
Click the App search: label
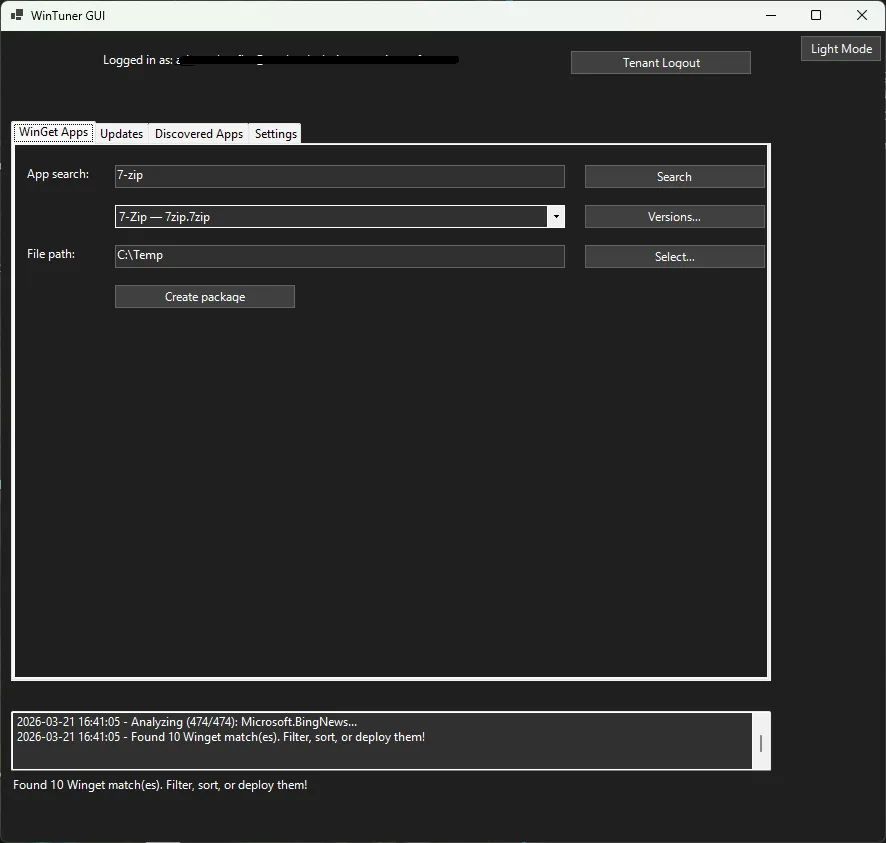coord(58,174)
